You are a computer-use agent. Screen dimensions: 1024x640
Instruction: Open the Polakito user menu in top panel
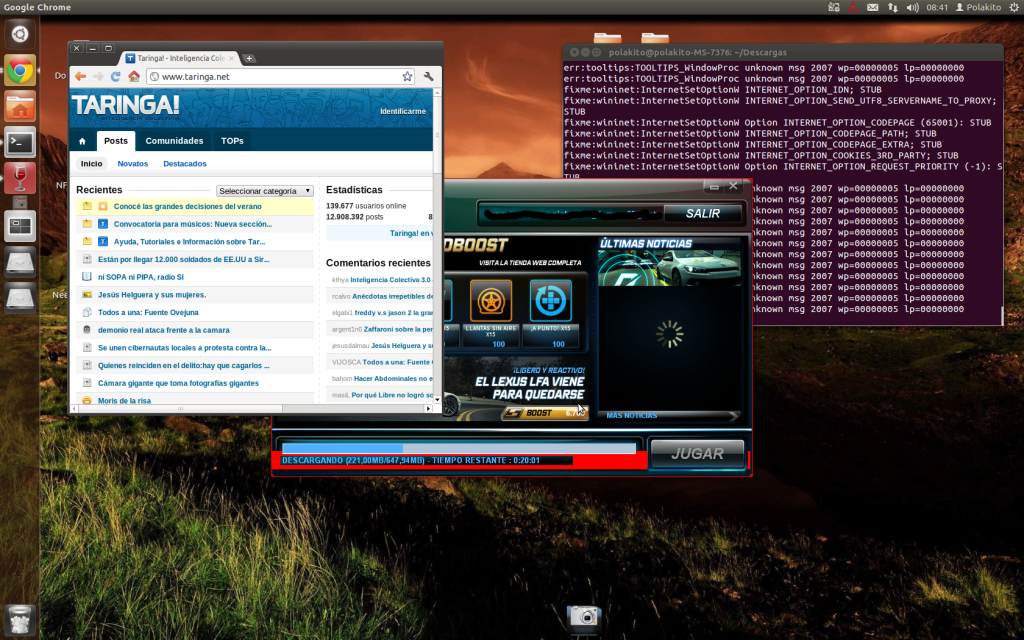978,7
